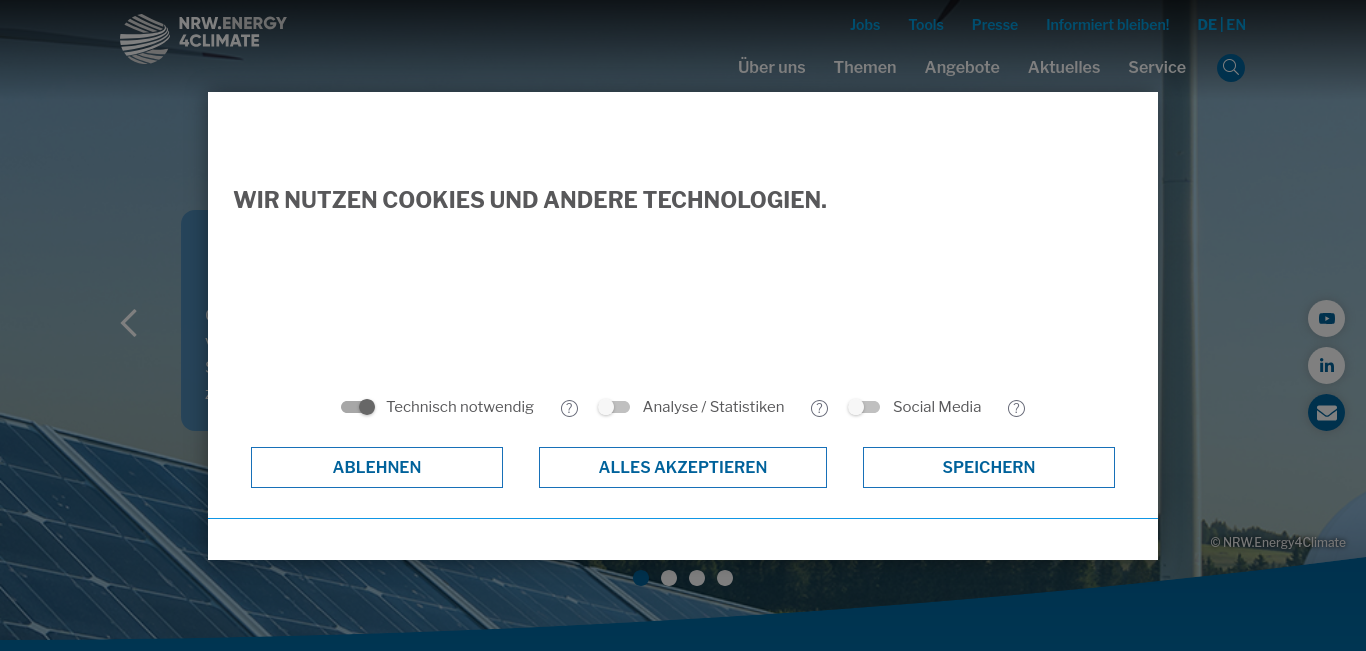Open the Presse link

pos(995,25)
